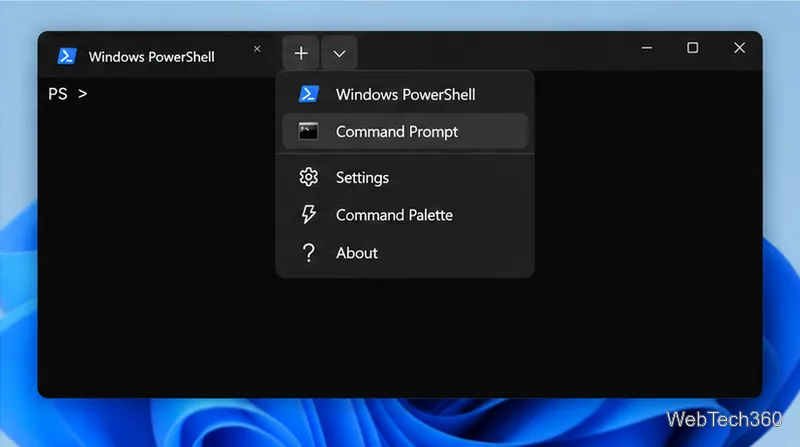Open a new tab with the plus button
800x447 pixels.
(301, 53)
